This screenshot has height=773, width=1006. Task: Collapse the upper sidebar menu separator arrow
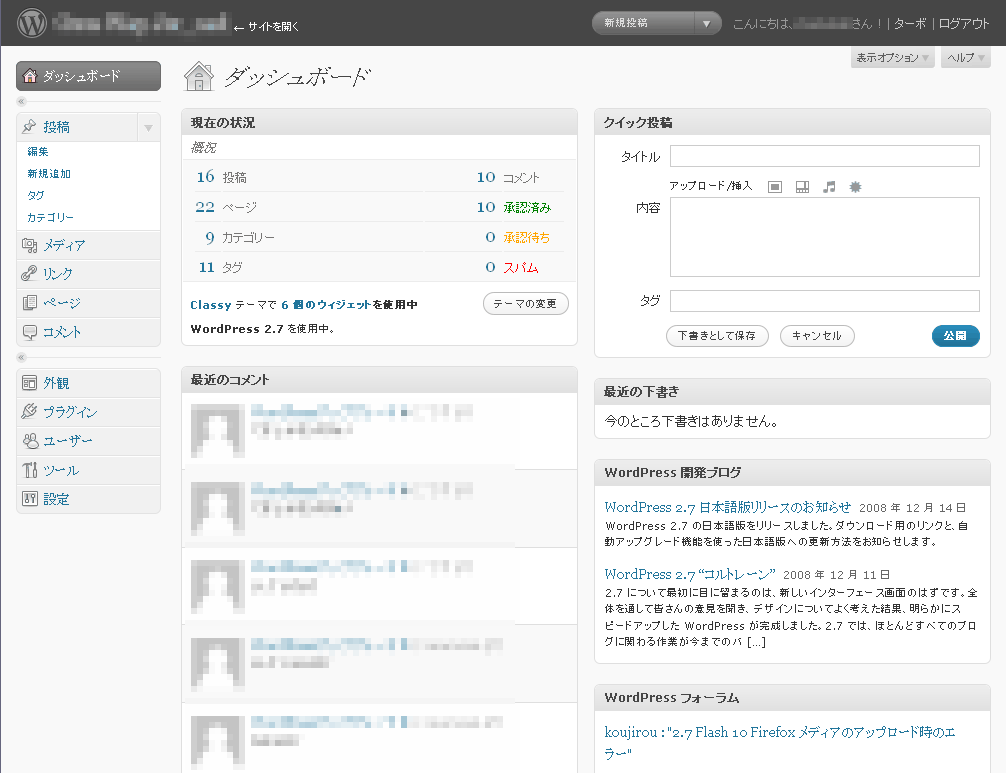click(x=21, y=101)
